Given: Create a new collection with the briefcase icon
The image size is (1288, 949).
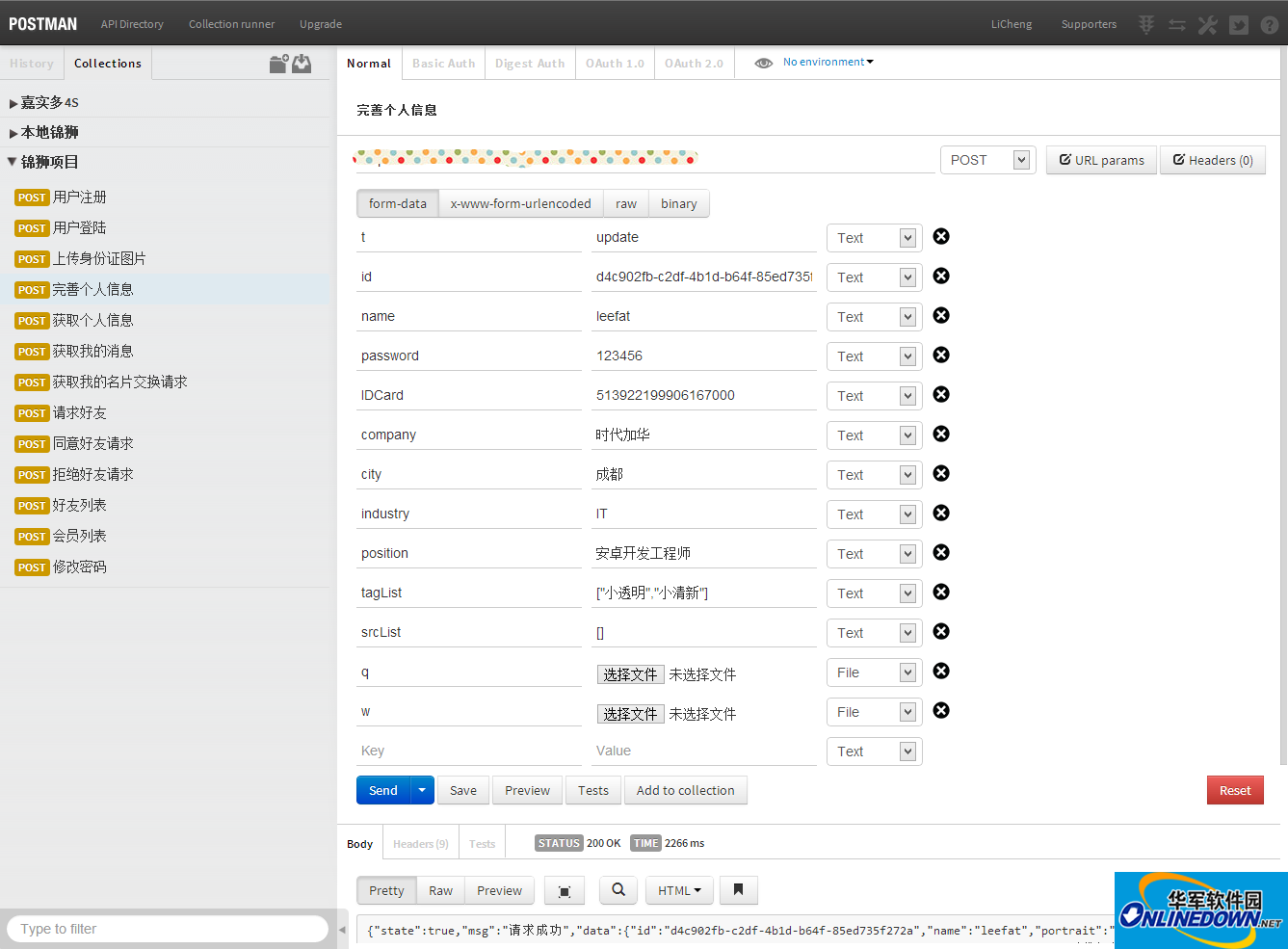Looking at the screenshot, I should click(x=278, y=62).
